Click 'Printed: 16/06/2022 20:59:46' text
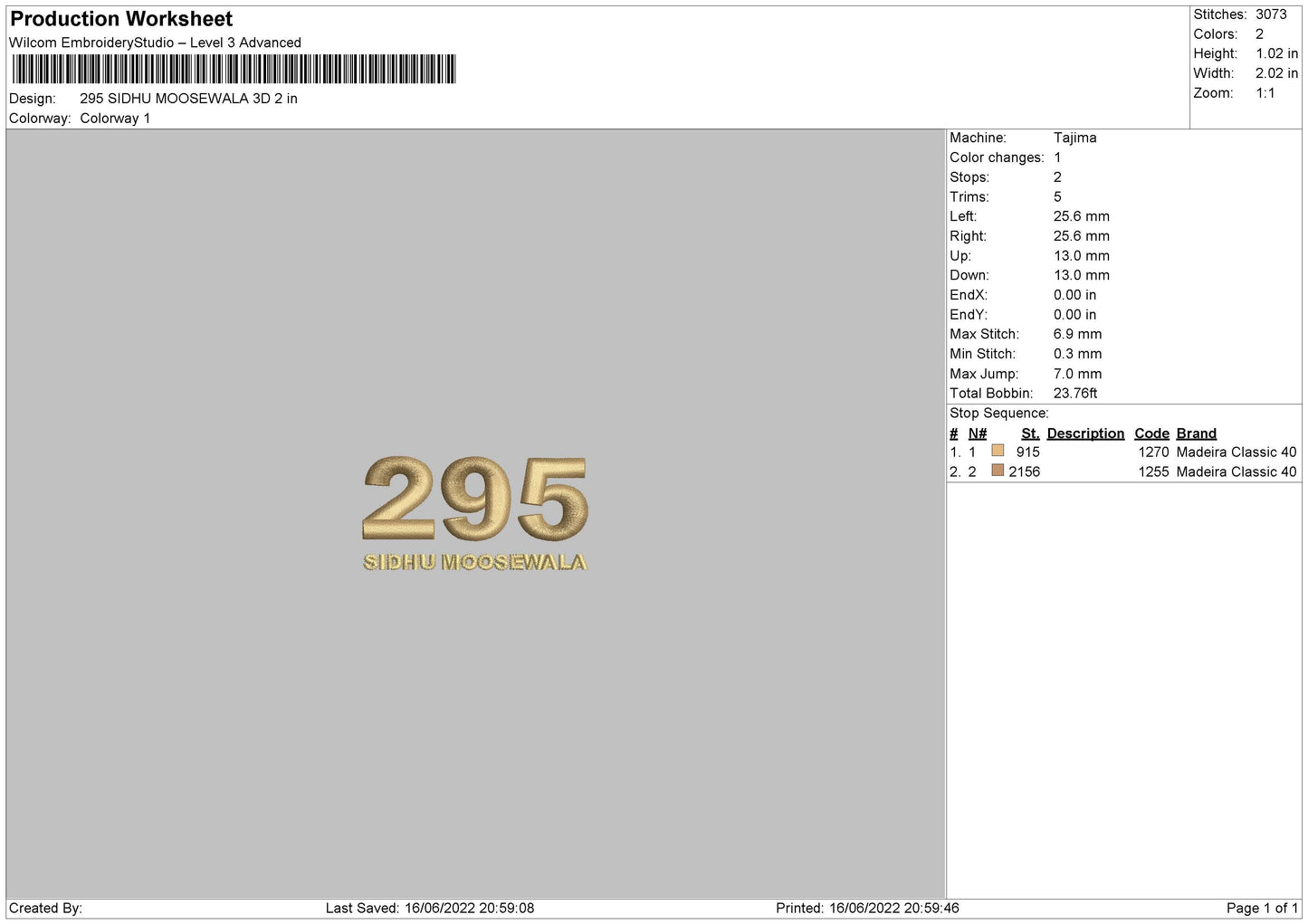The height and width of the screenshot is (924, 1308). pyautogui.click(x=867, y=909)
